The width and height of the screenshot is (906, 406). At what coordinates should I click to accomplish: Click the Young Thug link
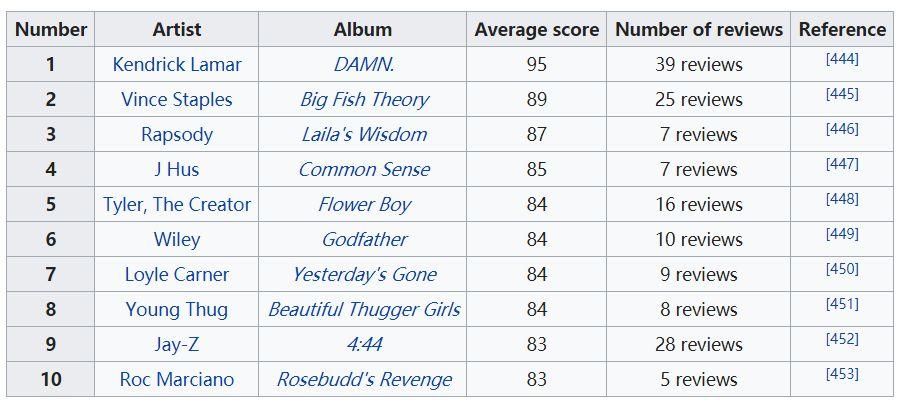click(x=177, y=310)
